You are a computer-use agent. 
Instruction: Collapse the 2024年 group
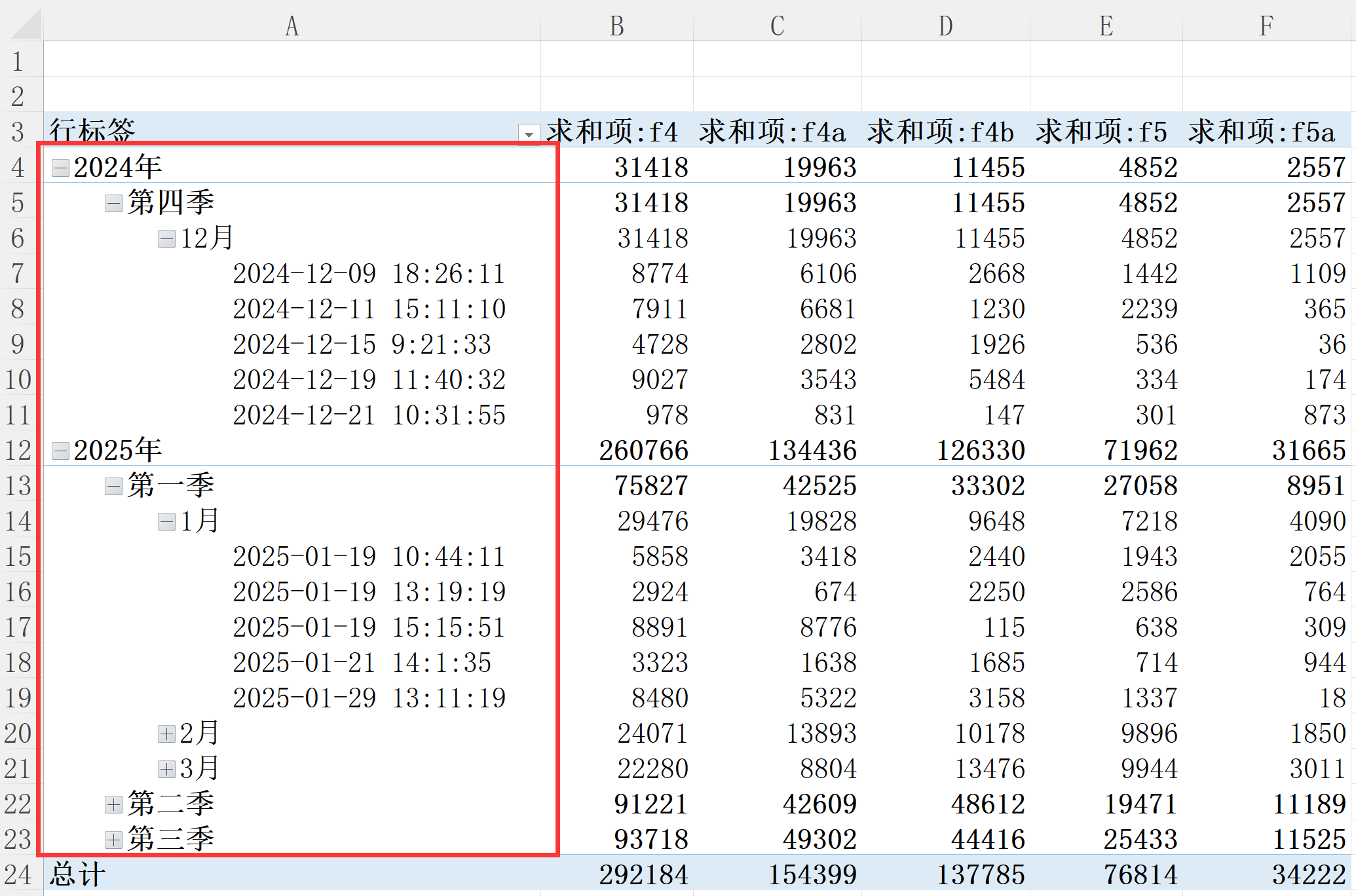click(61, 168)
